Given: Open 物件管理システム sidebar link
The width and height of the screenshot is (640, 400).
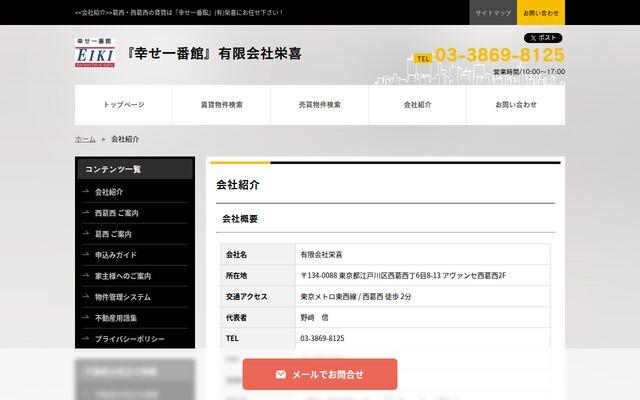Looking at the screenshot, I should [123, 297].
